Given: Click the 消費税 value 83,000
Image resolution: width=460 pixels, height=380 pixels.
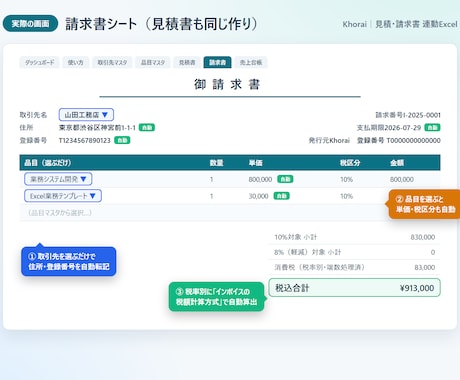Looking at the screenshot, I should pyautogui.click(x=425, y=267).
